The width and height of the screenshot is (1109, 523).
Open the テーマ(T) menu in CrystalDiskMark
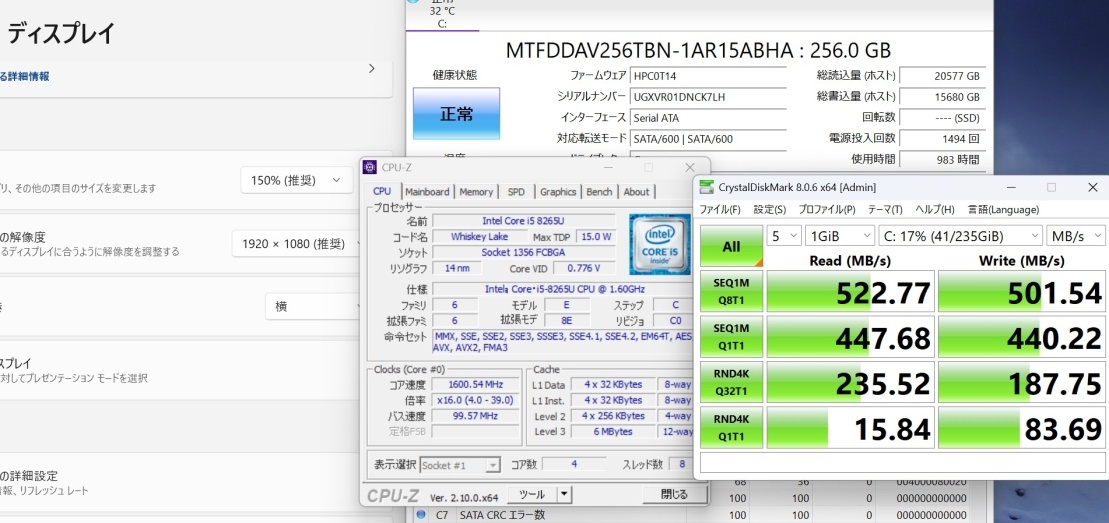point(885,209)
